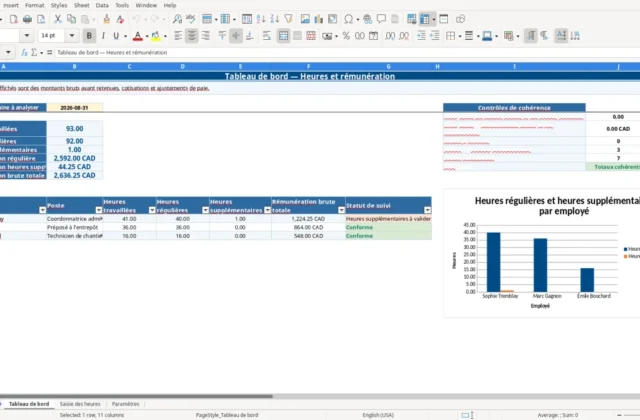Open the Format menu
640x420 pixels.
pyautogui.click(x=35, y=5)
